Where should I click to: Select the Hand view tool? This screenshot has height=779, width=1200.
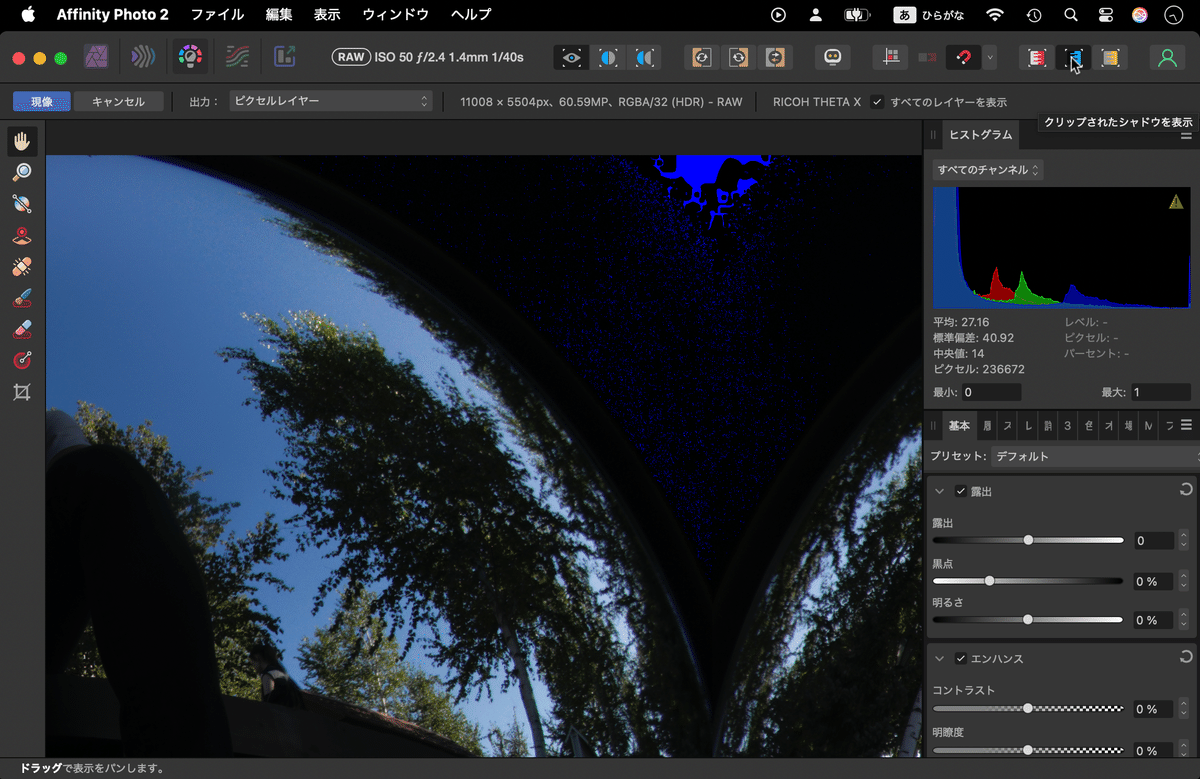point(22,141)
